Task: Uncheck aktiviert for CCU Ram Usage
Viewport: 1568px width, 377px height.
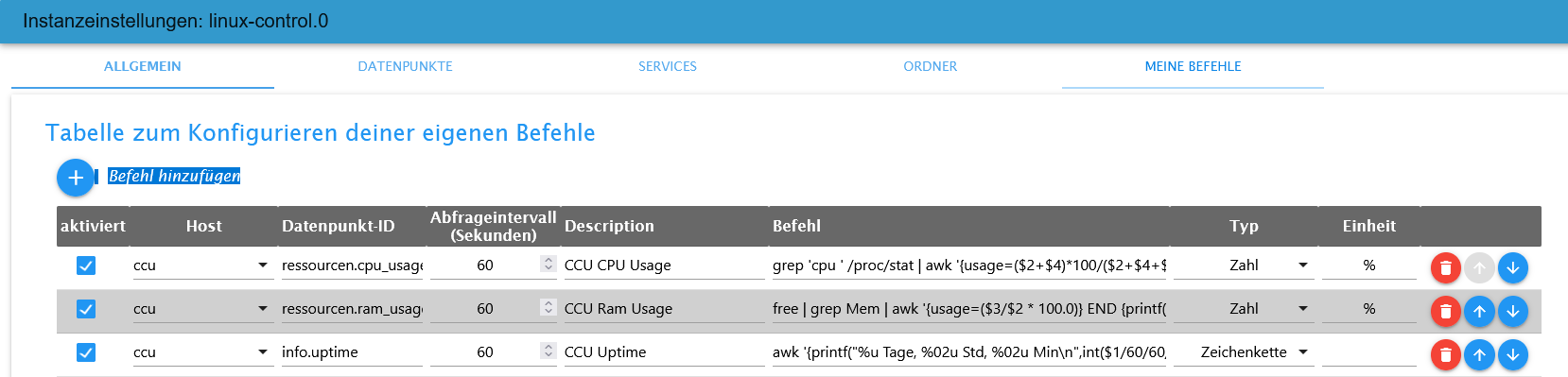Action: point(86,309)
